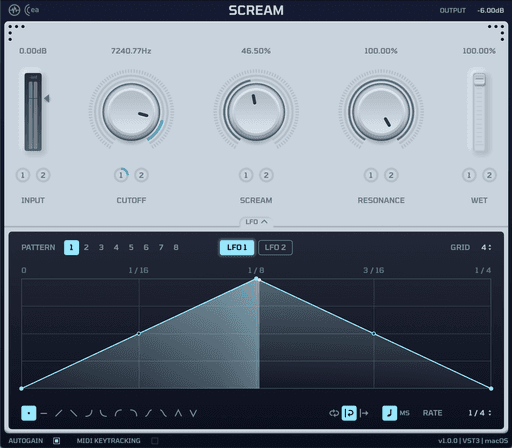Choose the triangle peak shape icon
The width and height of the screenshot is (512, 448).
coord(178,414)
